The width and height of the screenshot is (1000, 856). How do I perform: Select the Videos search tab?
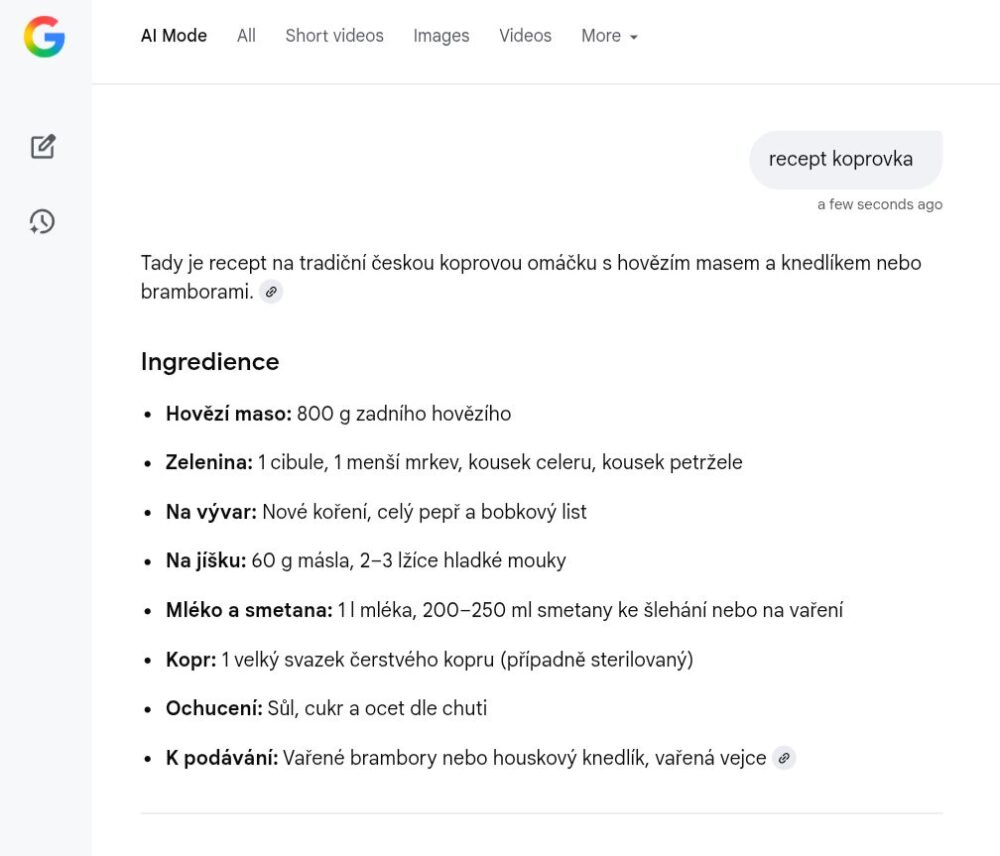[525, 36]
